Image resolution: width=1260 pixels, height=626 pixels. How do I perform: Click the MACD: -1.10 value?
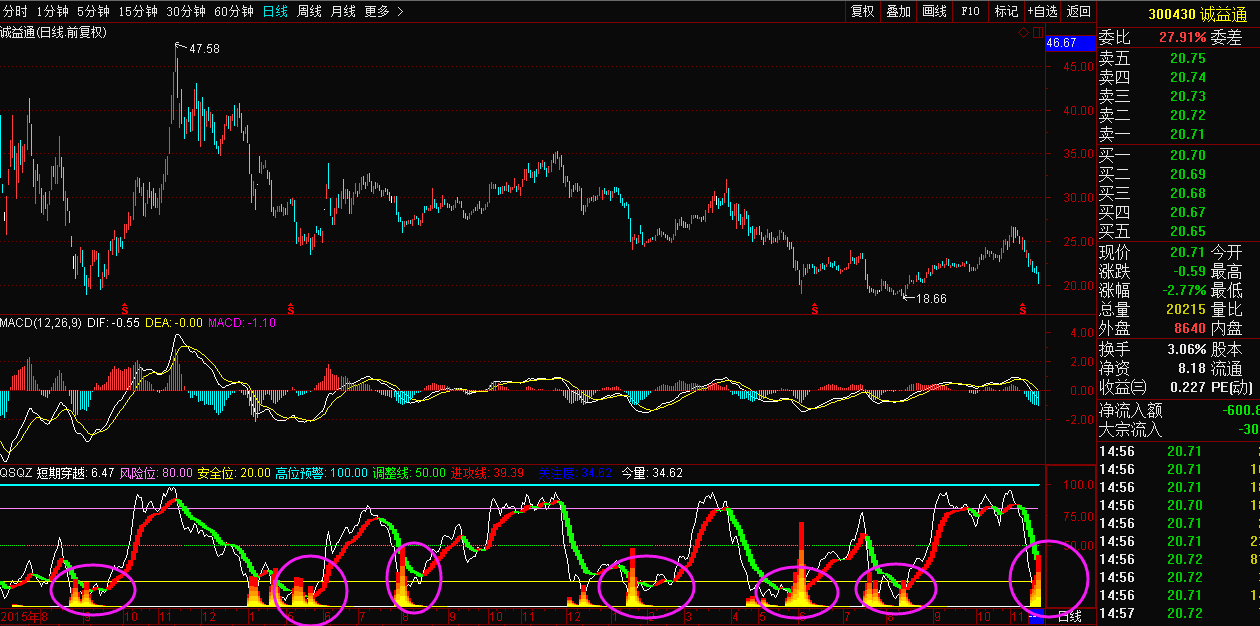click(x=242, y=323)
